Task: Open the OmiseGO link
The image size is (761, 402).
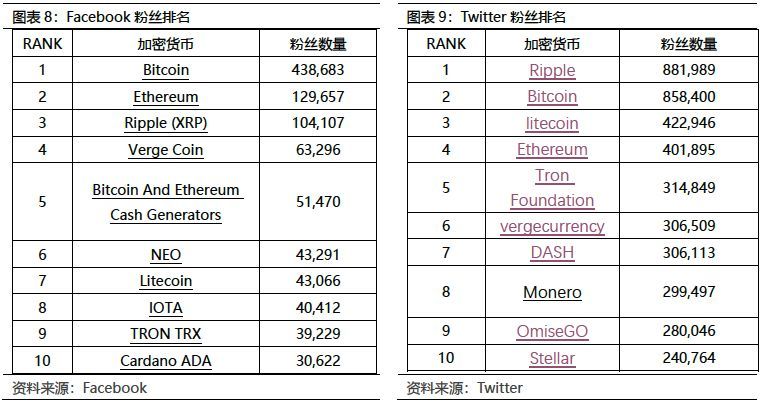Action: tap(552, 332)
